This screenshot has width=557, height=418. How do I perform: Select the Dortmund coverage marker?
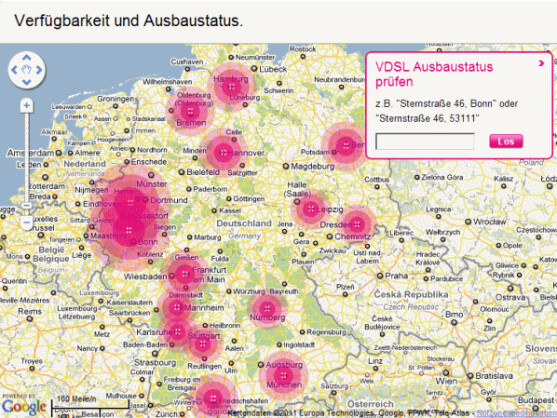pos(130,202)
